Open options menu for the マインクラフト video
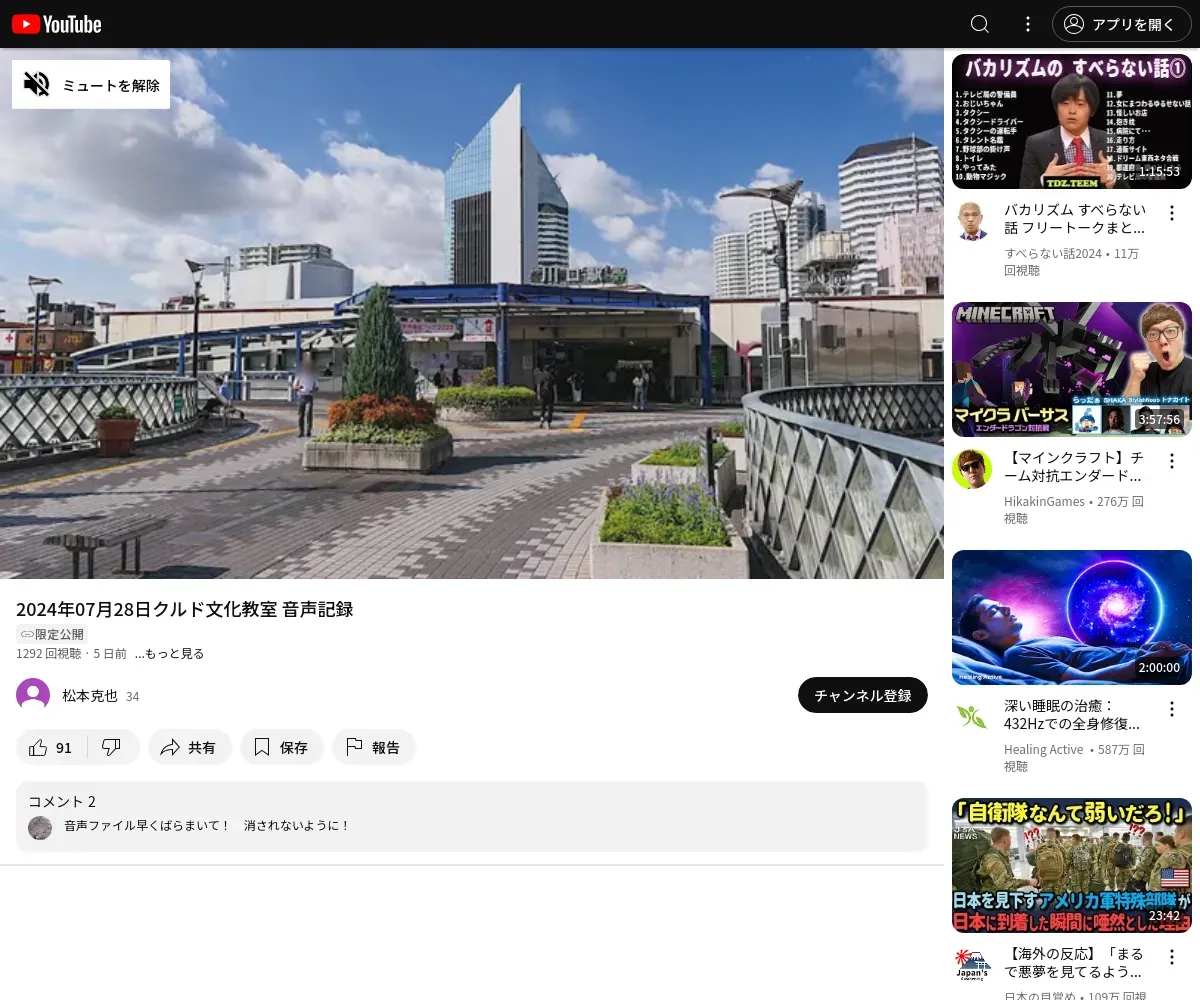The height and width of the screenshot is (1000, 1200). [x=1172, y=461]
